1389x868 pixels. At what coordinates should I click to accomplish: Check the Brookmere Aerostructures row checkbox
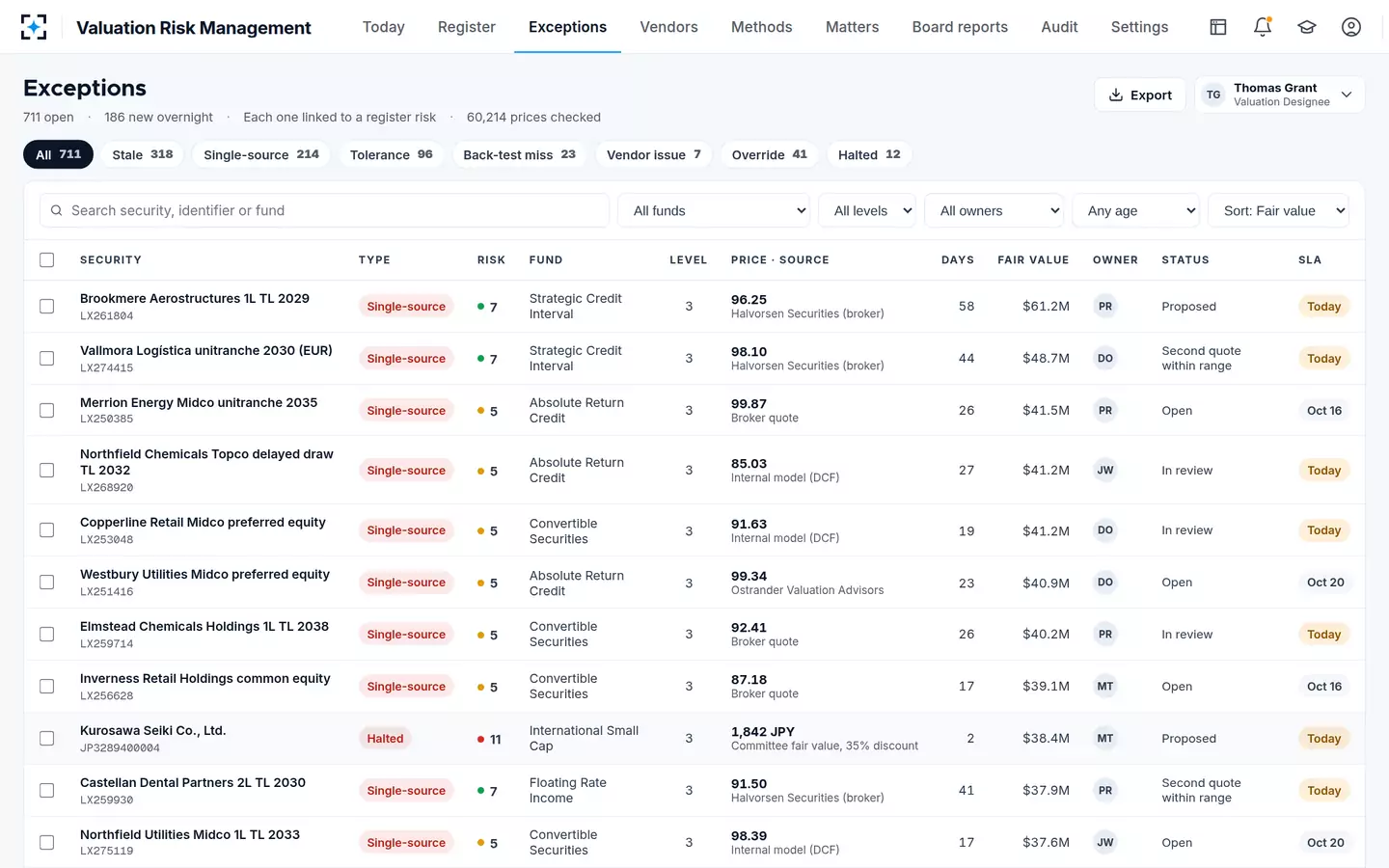click(x=46, y=307)
